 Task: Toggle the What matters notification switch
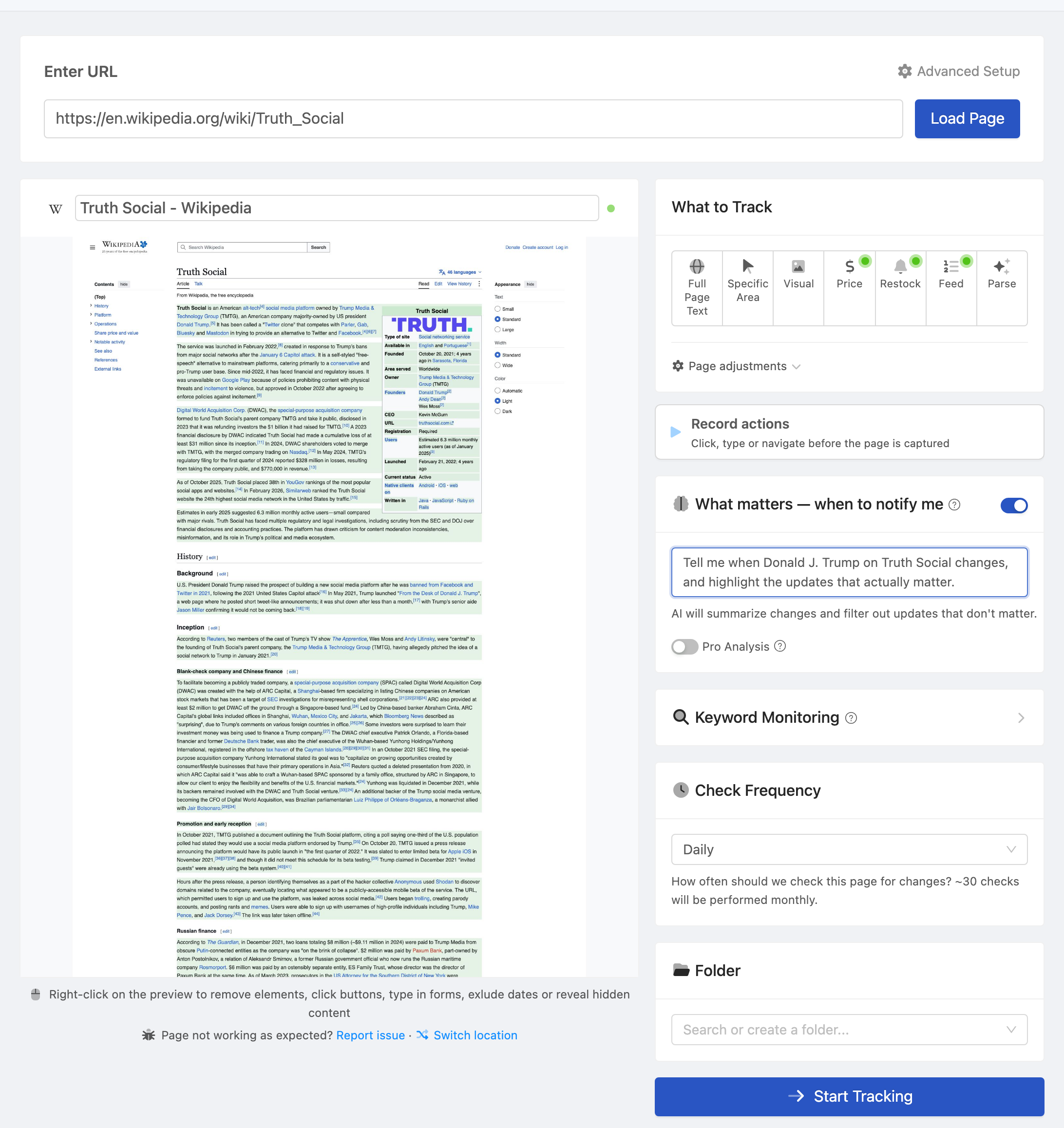(1013, 505)
